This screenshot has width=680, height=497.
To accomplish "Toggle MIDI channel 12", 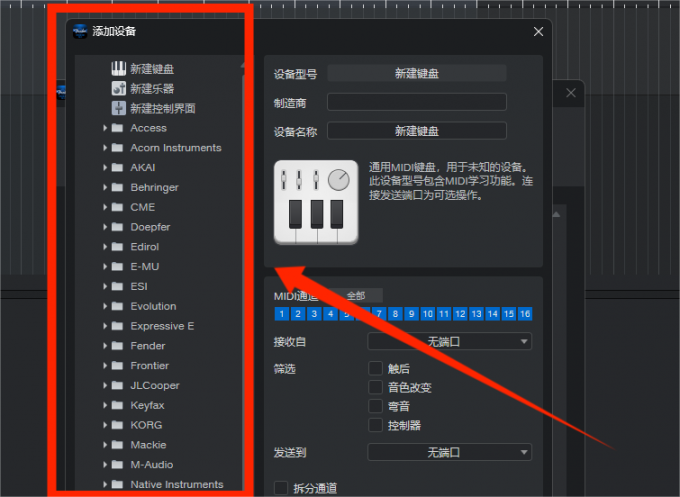I will click(460, 314).
